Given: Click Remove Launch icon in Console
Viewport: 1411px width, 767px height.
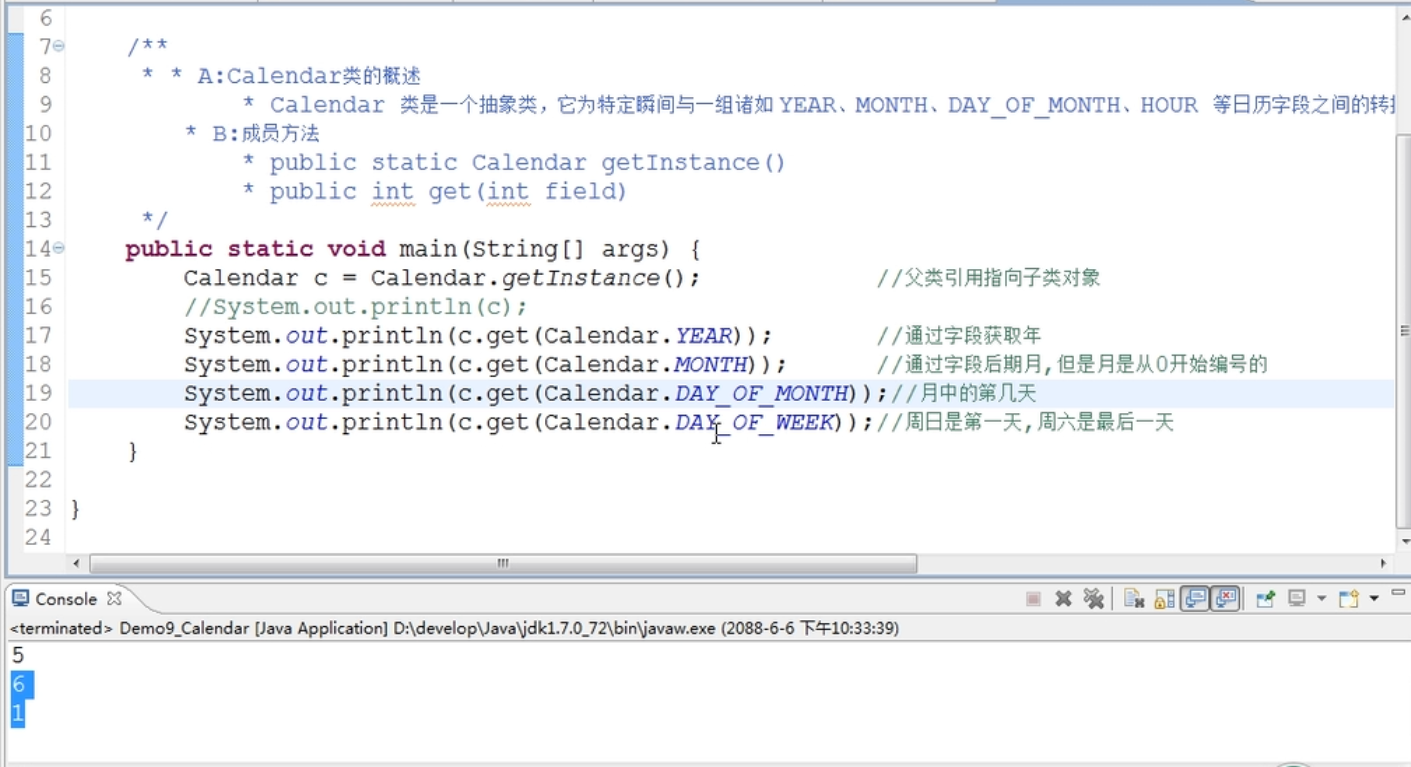Looking at the screenshot, I should [1063, 599].
